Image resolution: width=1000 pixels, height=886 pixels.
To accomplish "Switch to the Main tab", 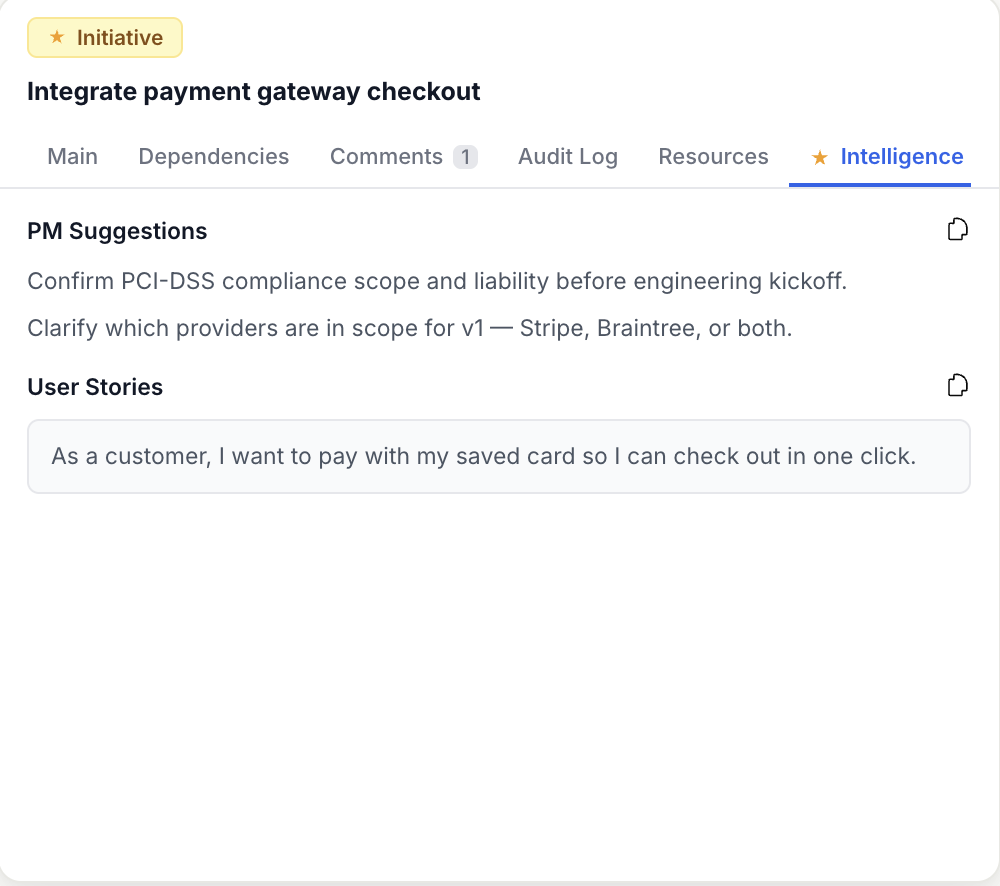I will [71, 157].
